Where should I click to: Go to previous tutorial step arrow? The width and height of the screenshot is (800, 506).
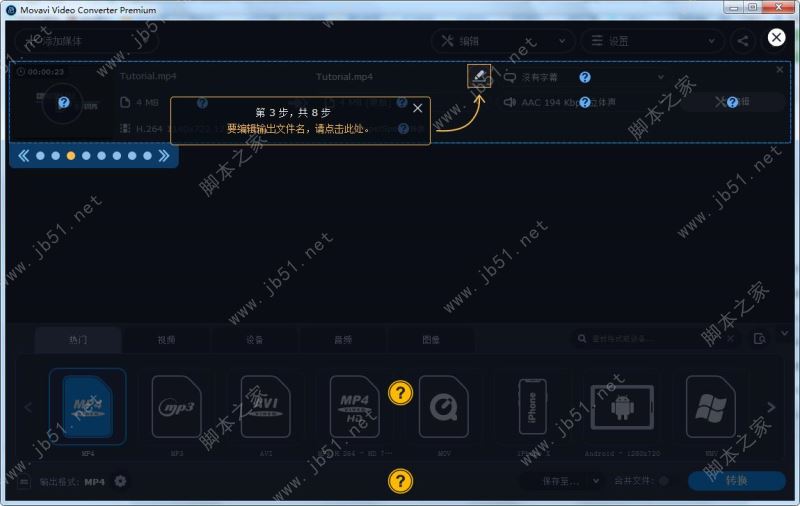pos(23,156)
